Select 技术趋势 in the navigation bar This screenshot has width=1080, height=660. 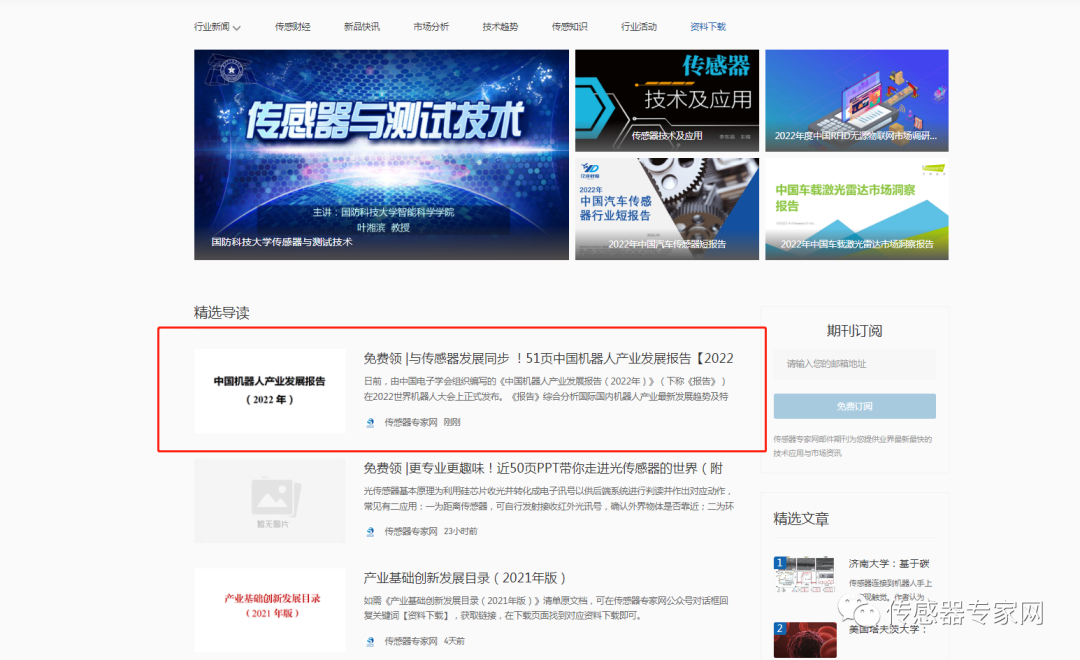point(500,27)
